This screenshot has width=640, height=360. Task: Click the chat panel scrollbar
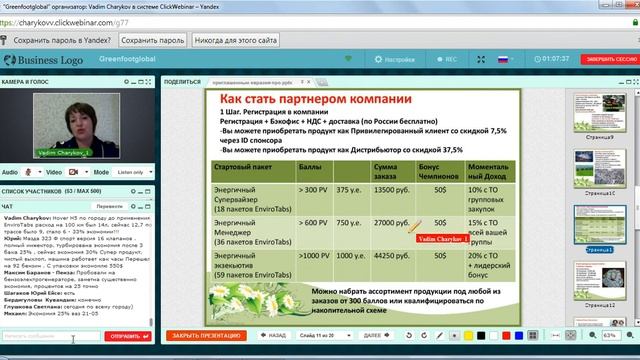click(151, 322)
